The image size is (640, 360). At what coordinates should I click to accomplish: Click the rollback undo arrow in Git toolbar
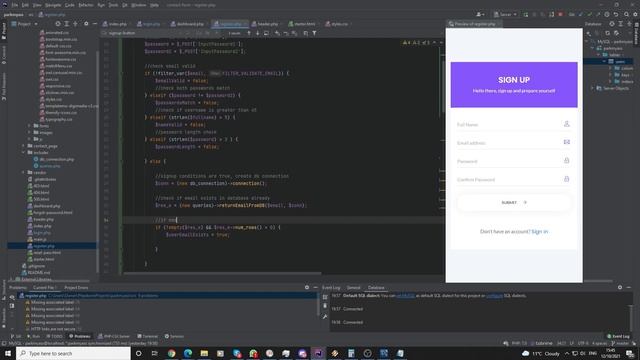tap(616, 14)
